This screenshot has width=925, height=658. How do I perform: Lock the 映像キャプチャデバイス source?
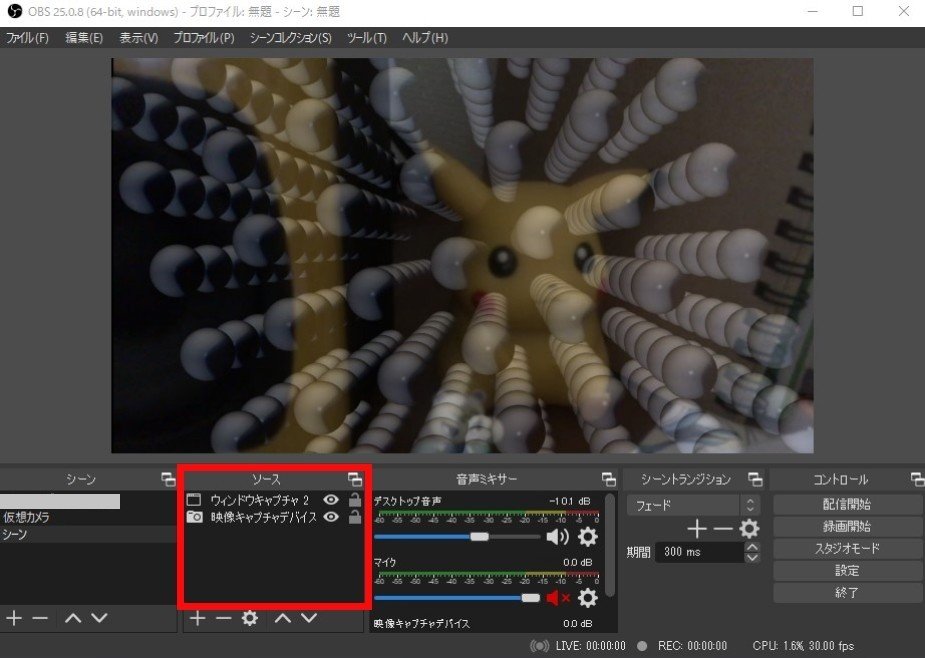click(x=355, y=516)
